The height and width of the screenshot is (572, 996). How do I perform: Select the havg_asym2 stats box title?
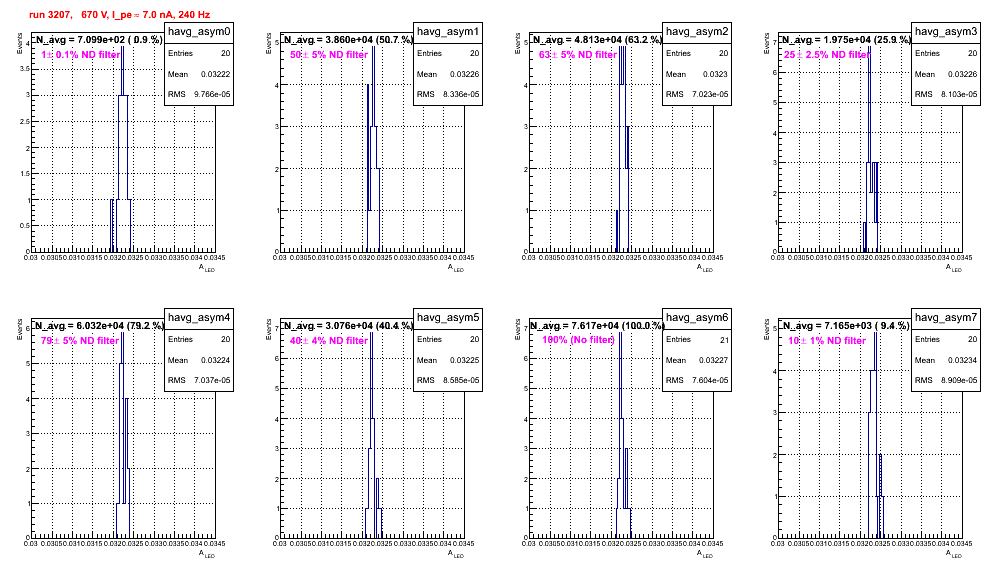(x=697, y=31)
